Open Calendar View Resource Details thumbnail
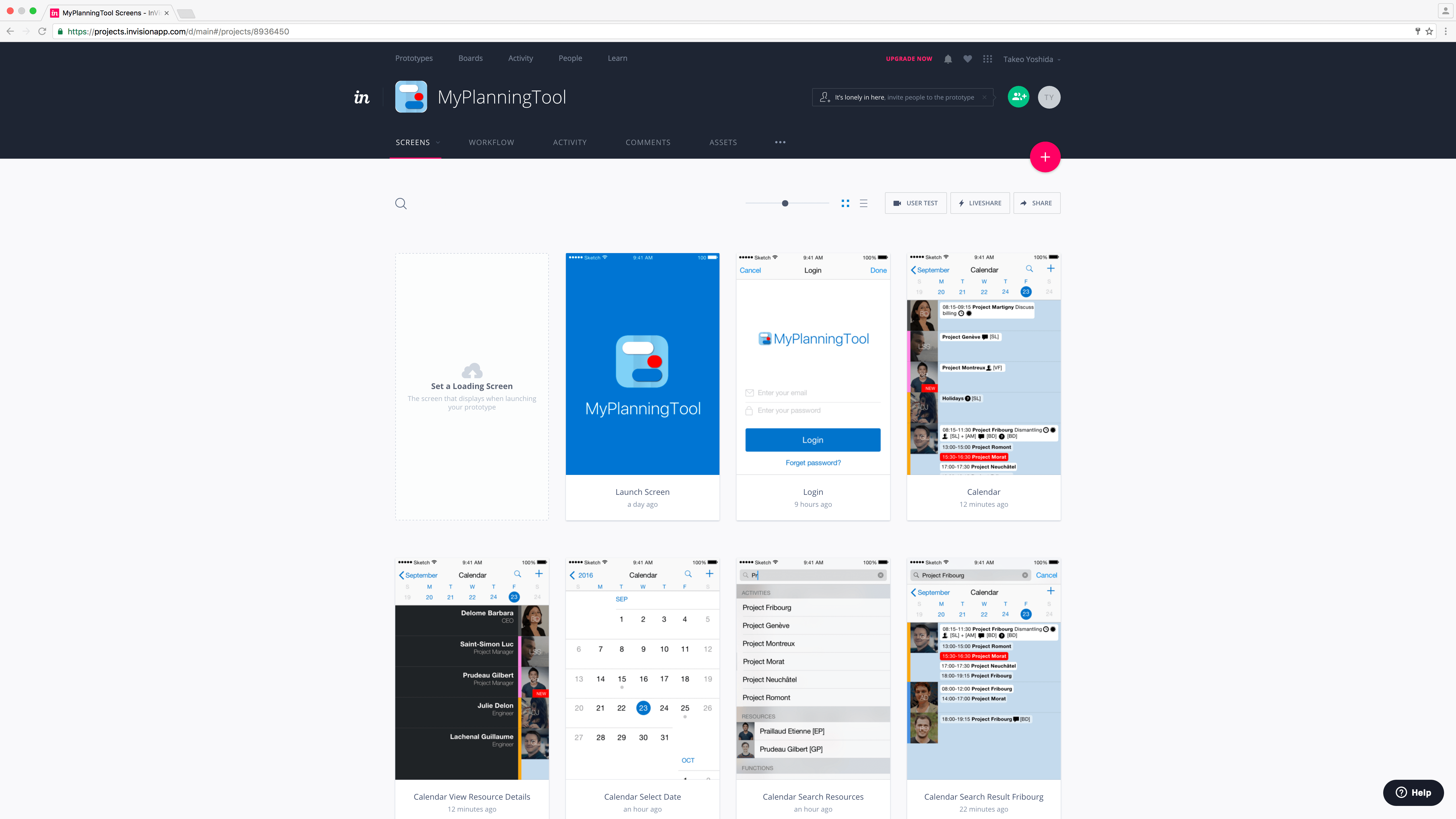1456x819 pixels. [472, 669]
